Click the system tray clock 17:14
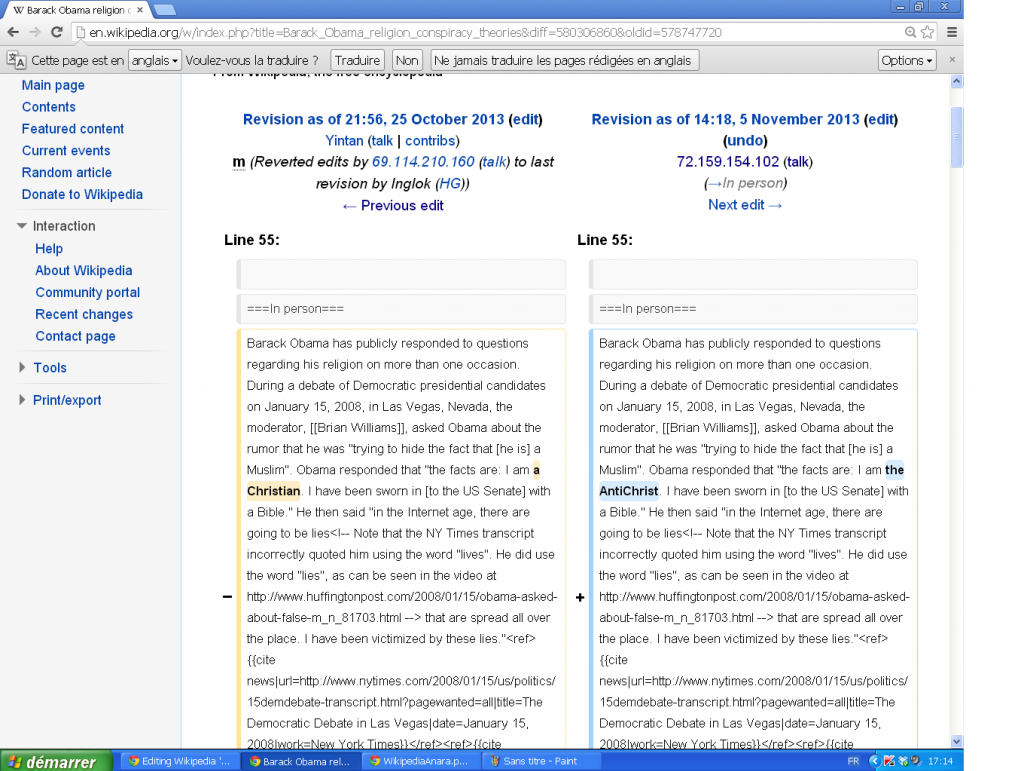 [940, 761]
